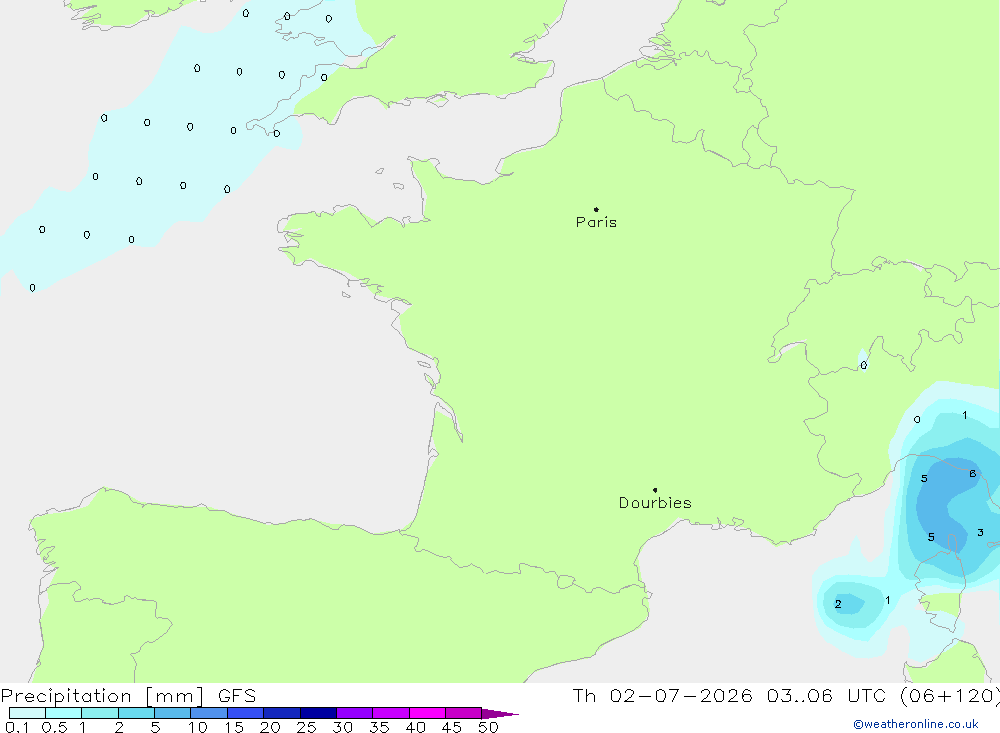Pick the 30–35 mm purple legend color
The image size is (1000, 733).
click(355, 713)
